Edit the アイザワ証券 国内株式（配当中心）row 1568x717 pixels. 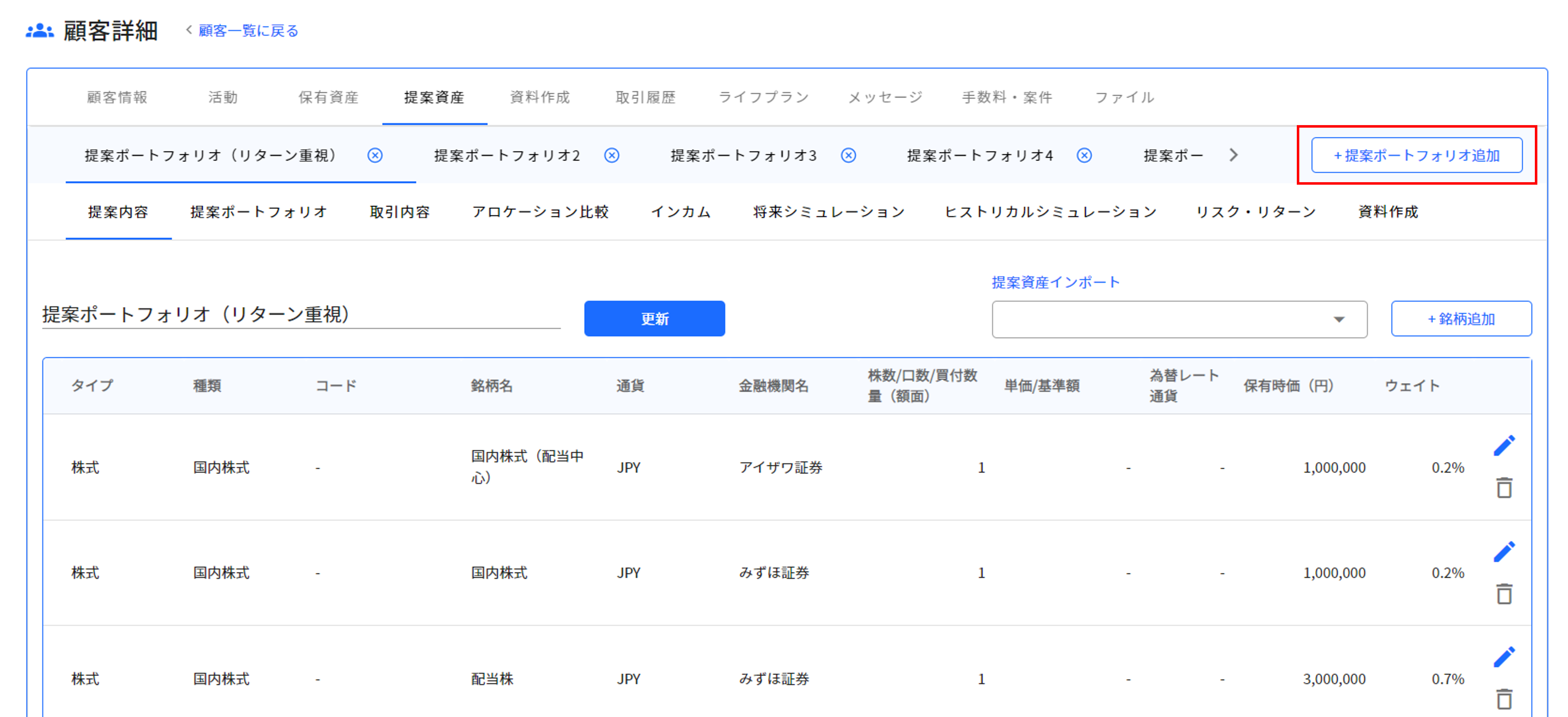click(1505, 445)
